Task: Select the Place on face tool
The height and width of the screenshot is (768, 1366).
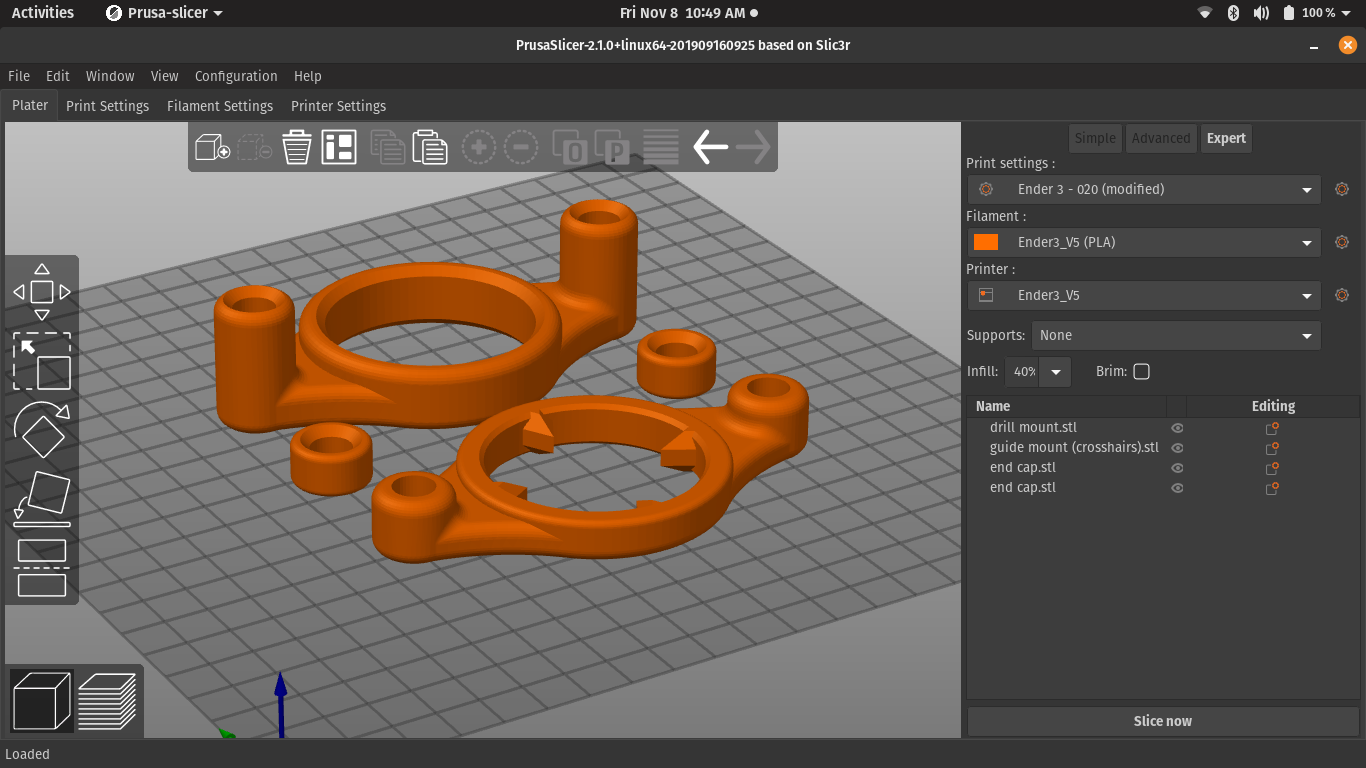Action: pos(42,498)
